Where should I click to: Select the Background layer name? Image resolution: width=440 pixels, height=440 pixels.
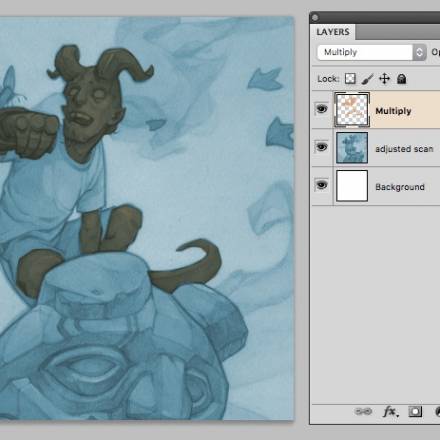coord(400,187)
